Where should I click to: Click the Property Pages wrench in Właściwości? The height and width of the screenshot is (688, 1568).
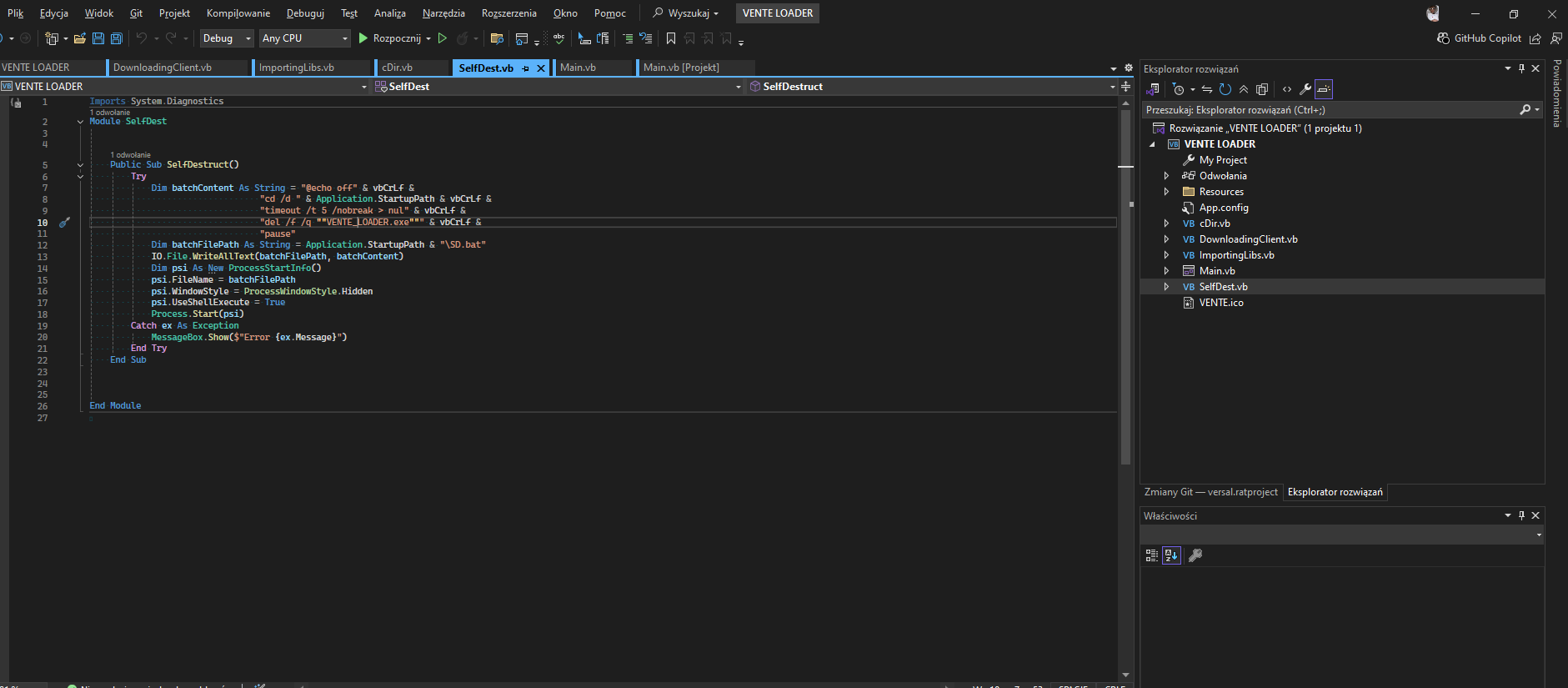pos(1195,555)
